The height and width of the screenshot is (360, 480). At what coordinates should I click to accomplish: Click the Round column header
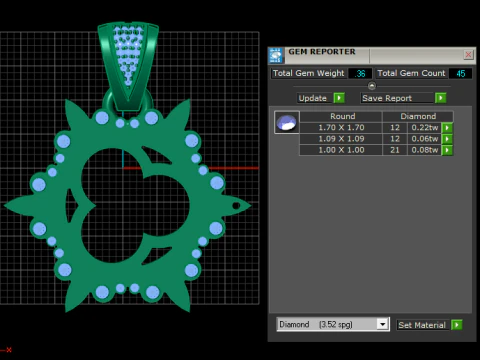click(x=341, y=116)
